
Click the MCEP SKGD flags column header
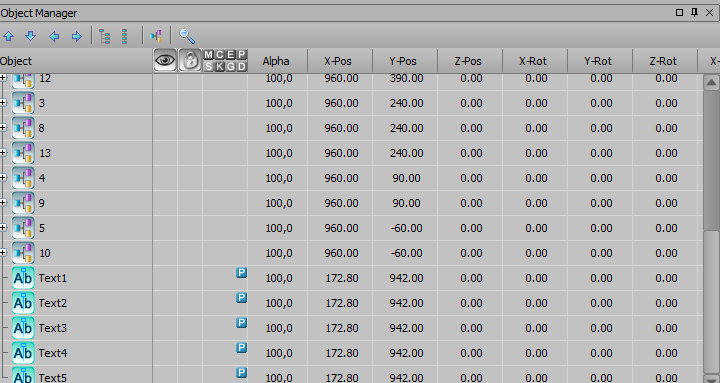225,61
